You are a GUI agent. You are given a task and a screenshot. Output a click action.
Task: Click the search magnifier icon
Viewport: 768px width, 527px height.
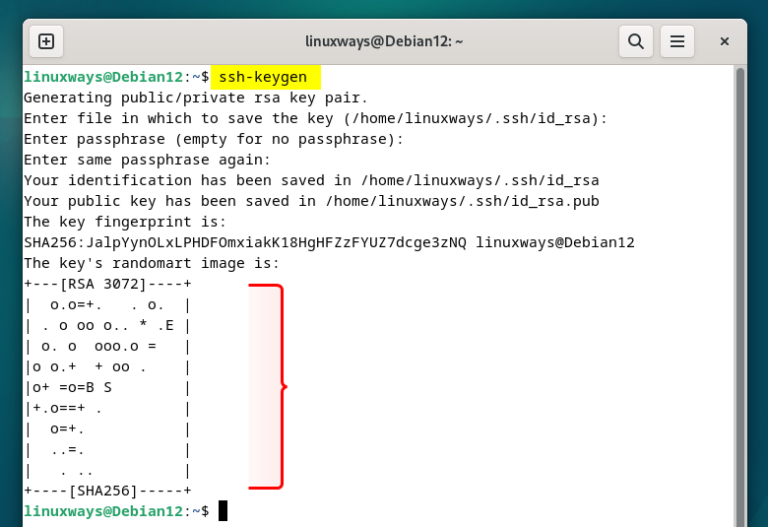tap(635, 42)
